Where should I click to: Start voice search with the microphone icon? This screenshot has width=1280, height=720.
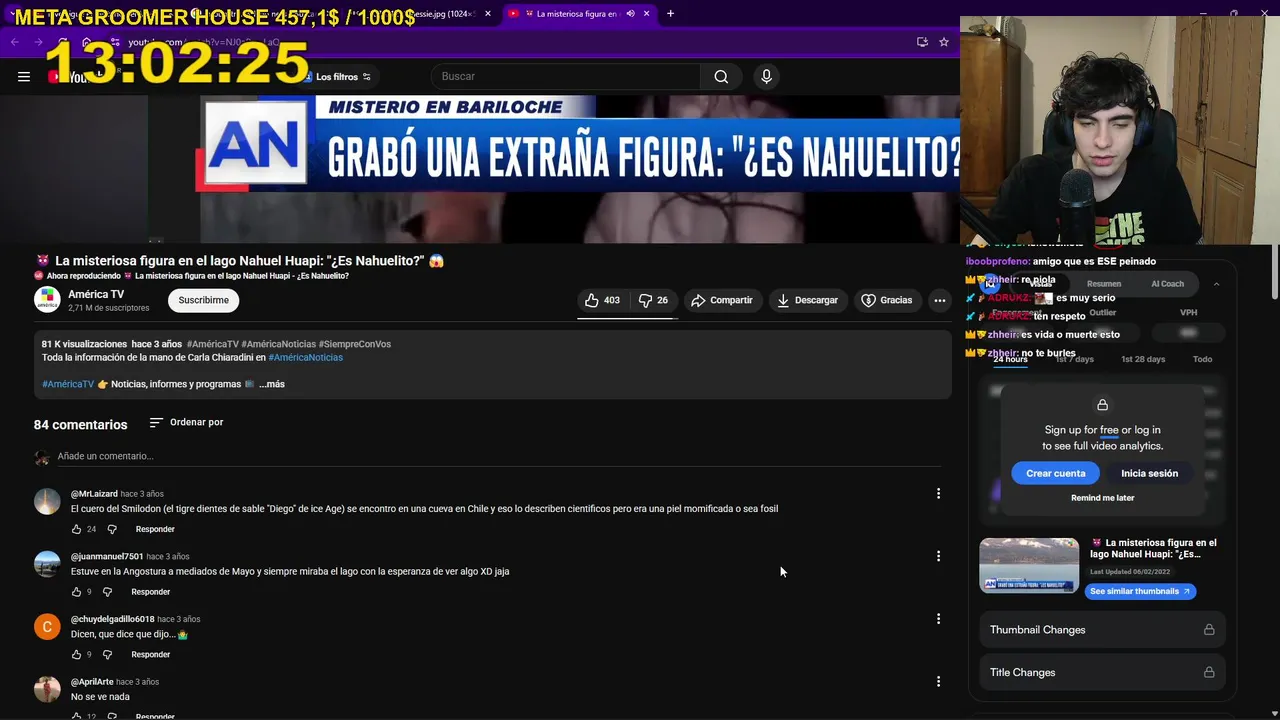pyautogui.click(x=766, y=77)
